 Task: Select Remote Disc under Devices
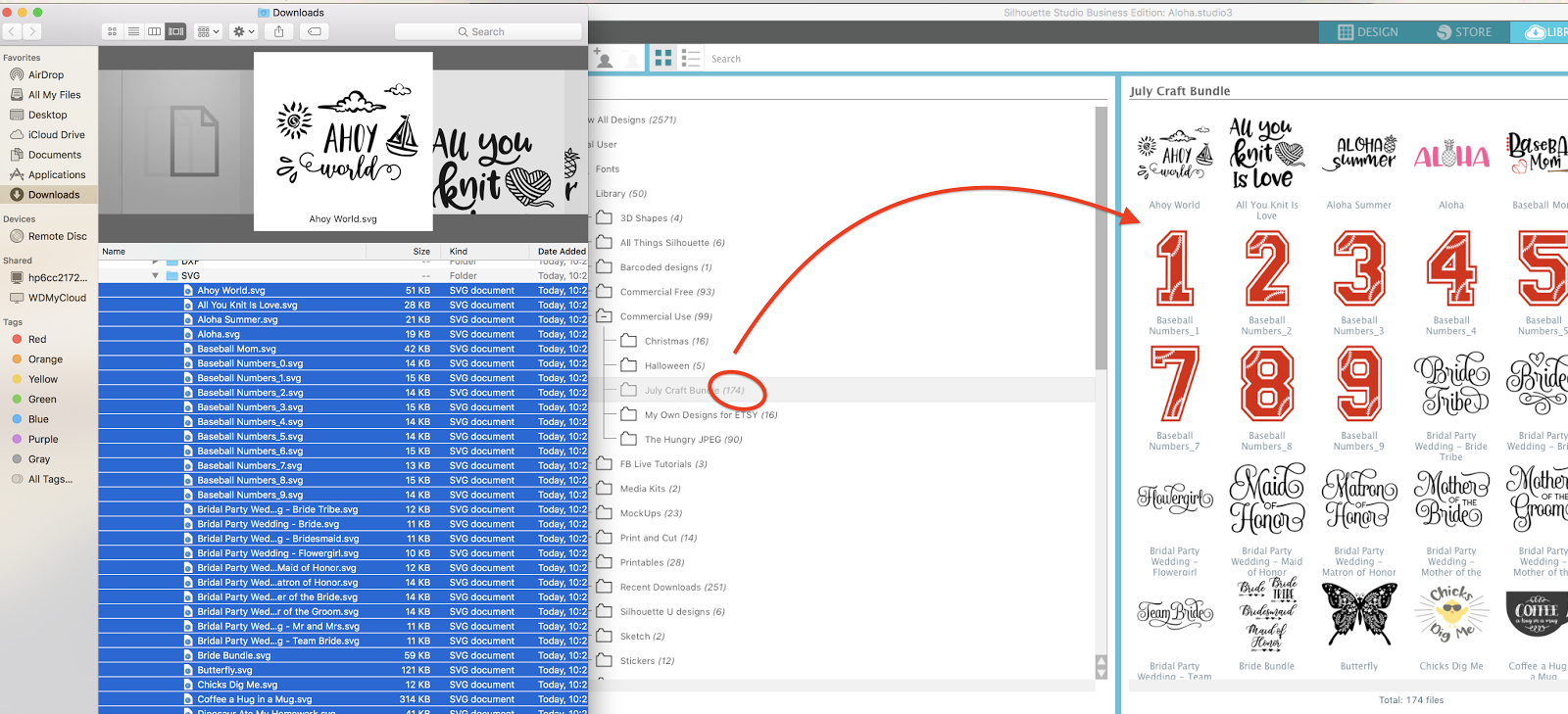pyautogui.click(x=57, y=236)
